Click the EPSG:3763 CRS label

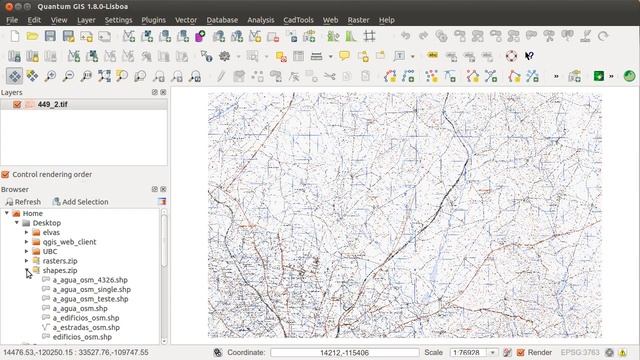tap(580, 353)
